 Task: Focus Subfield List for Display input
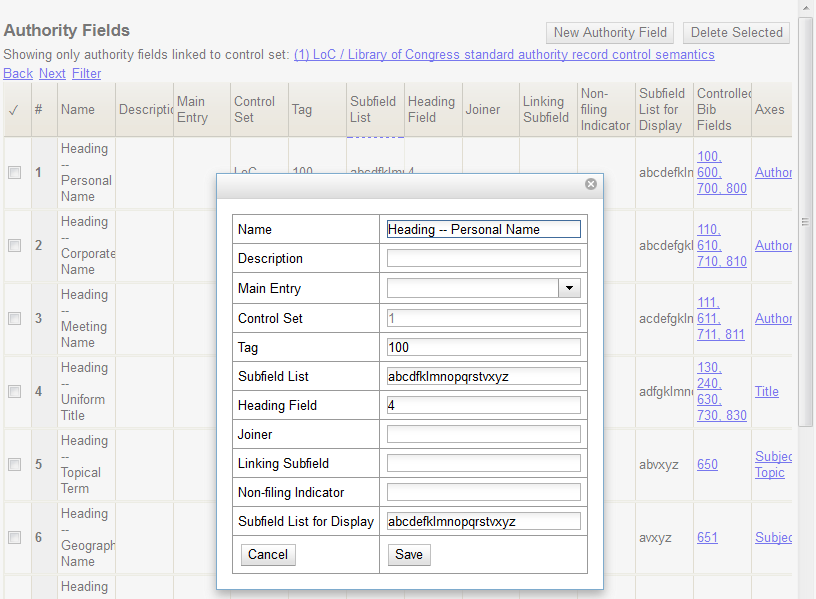(x=484, y=521)
